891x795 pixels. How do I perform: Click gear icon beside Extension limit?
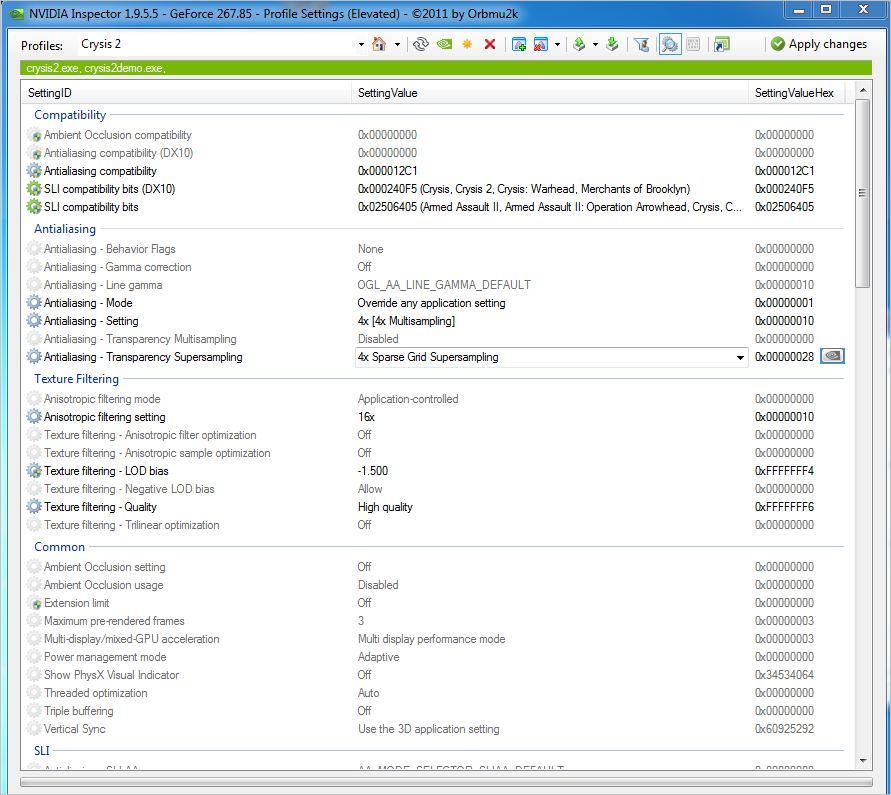coord(34,602)
